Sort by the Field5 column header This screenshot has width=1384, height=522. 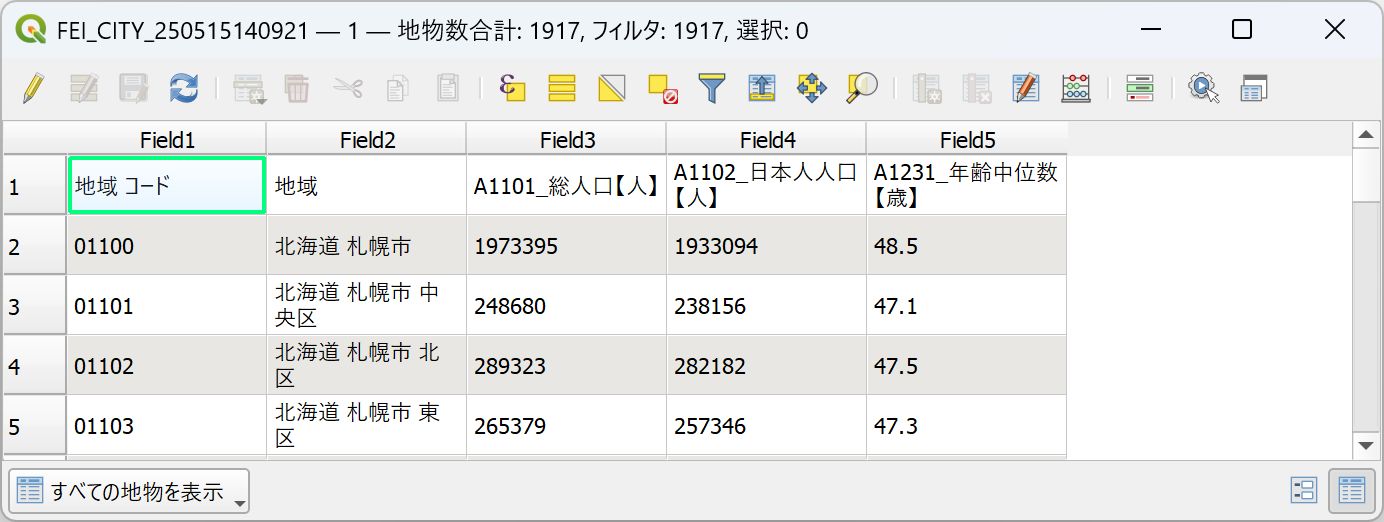click(967, 139)
